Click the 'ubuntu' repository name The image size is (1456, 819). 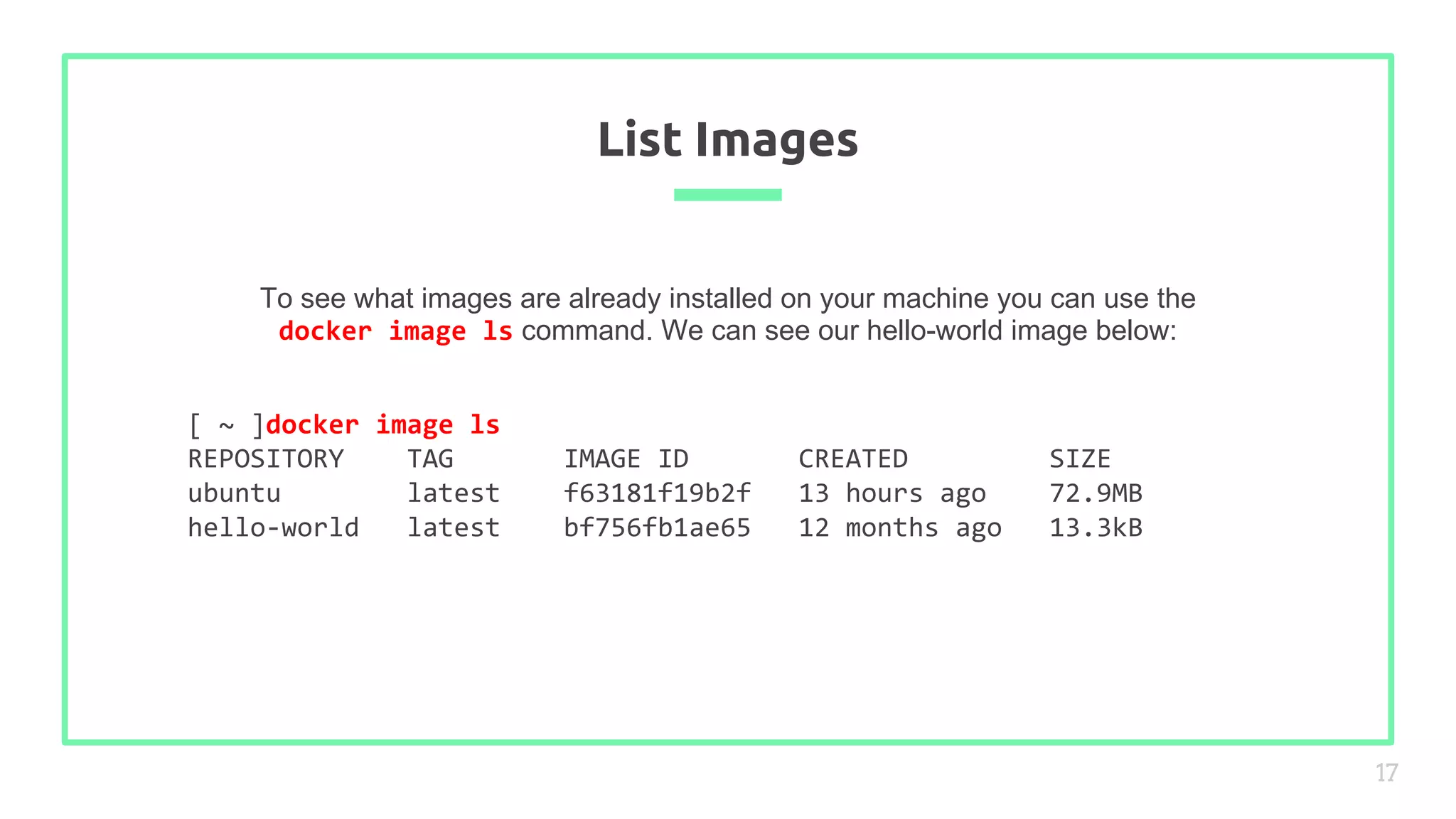234,493
